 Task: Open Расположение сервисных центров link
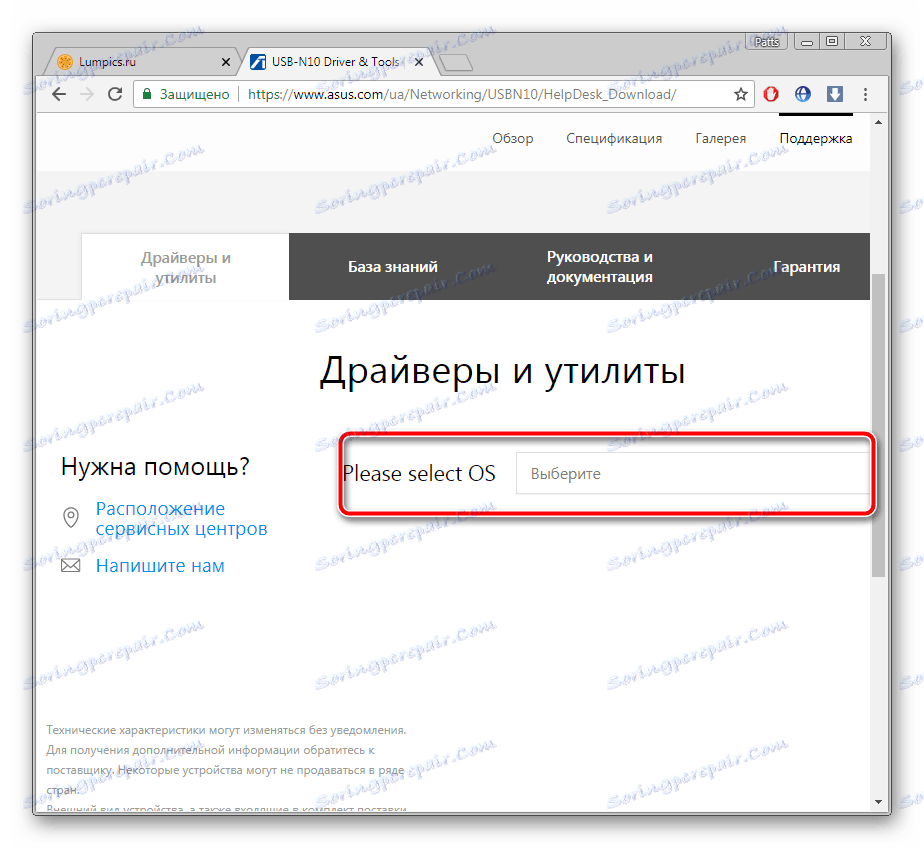click(182, 519)
